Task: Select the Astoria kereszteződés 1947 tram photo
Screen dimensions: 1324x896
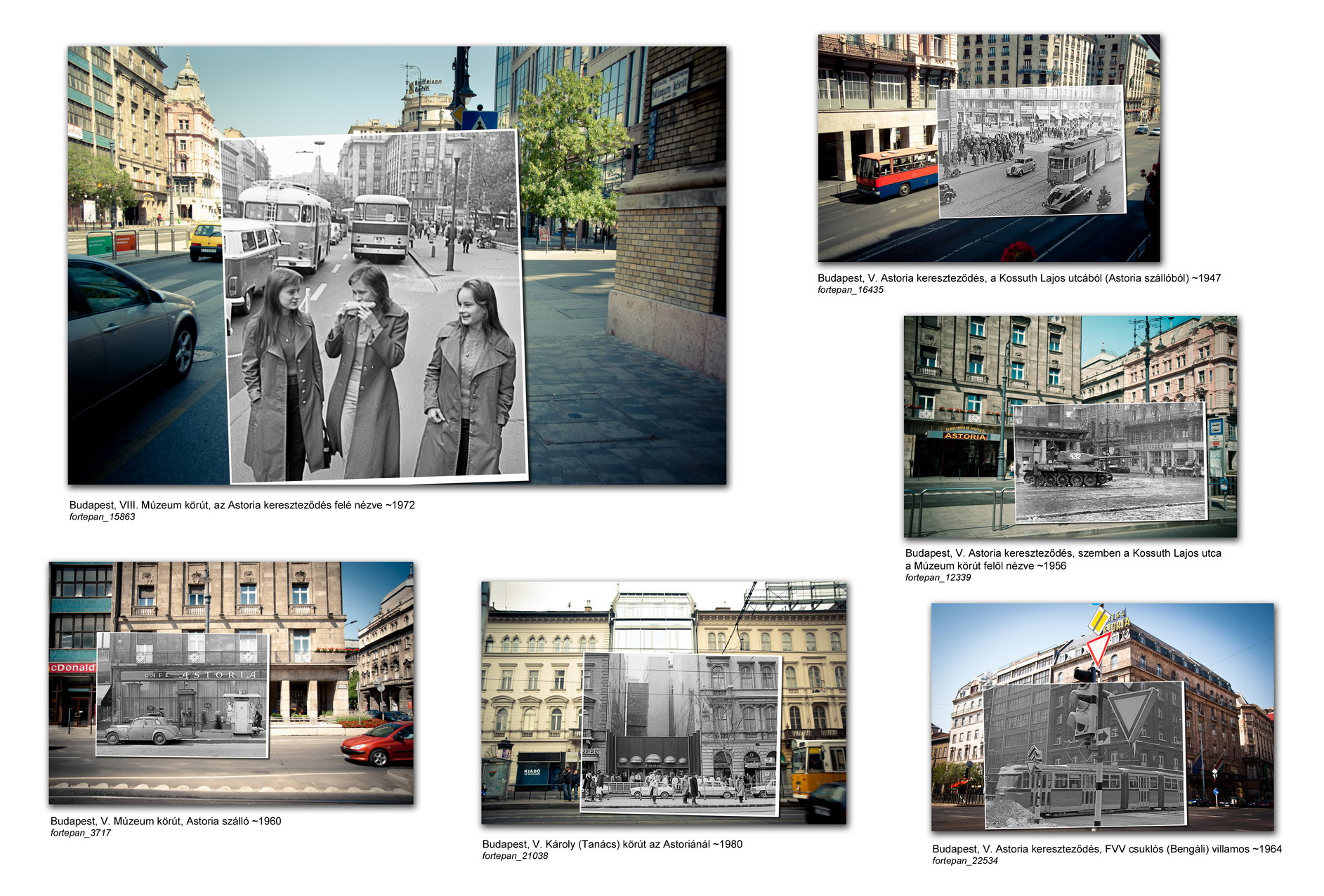Action: [989, 148]
